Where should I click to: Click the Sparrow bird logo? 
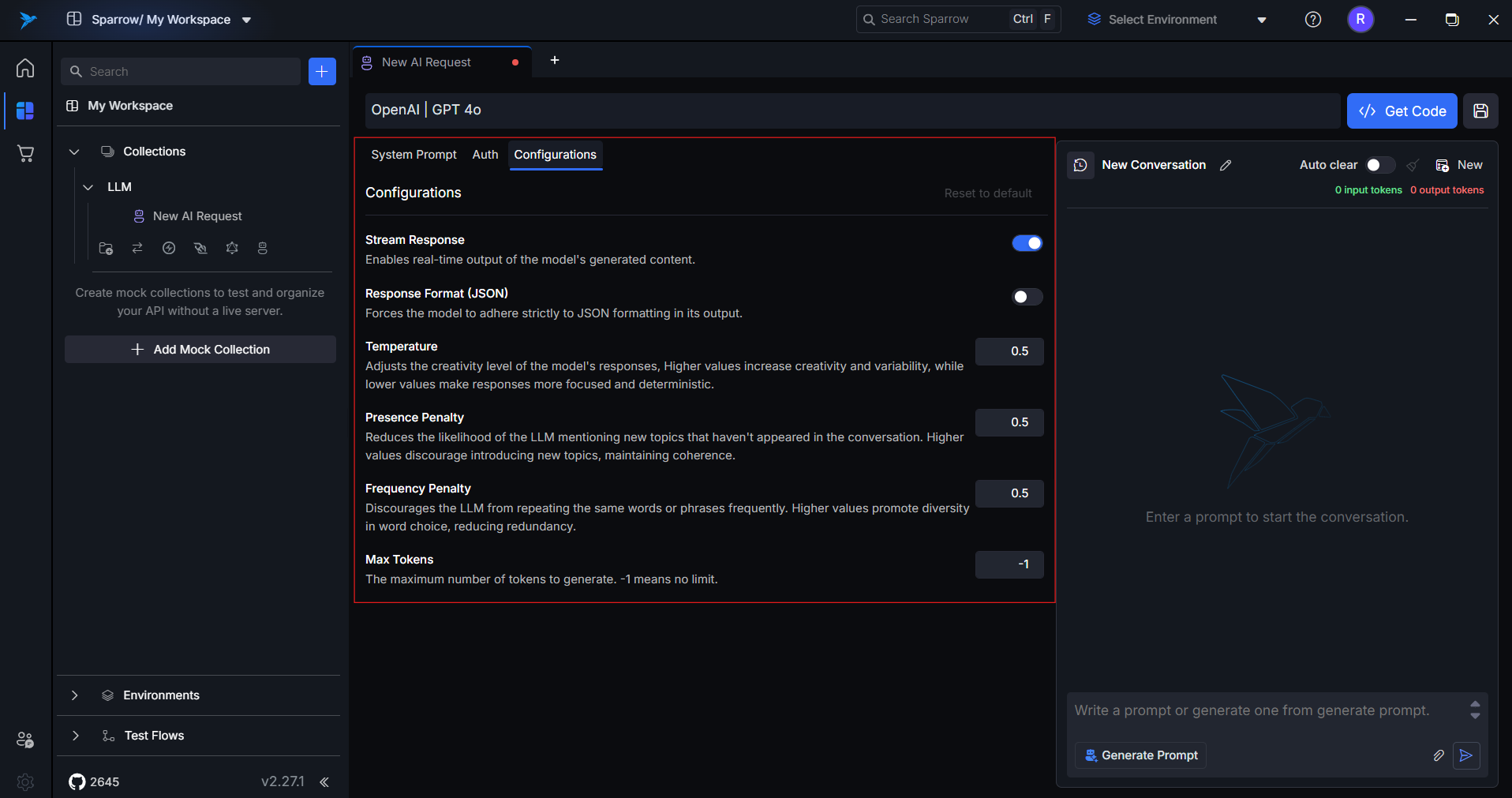coord(28,20)
